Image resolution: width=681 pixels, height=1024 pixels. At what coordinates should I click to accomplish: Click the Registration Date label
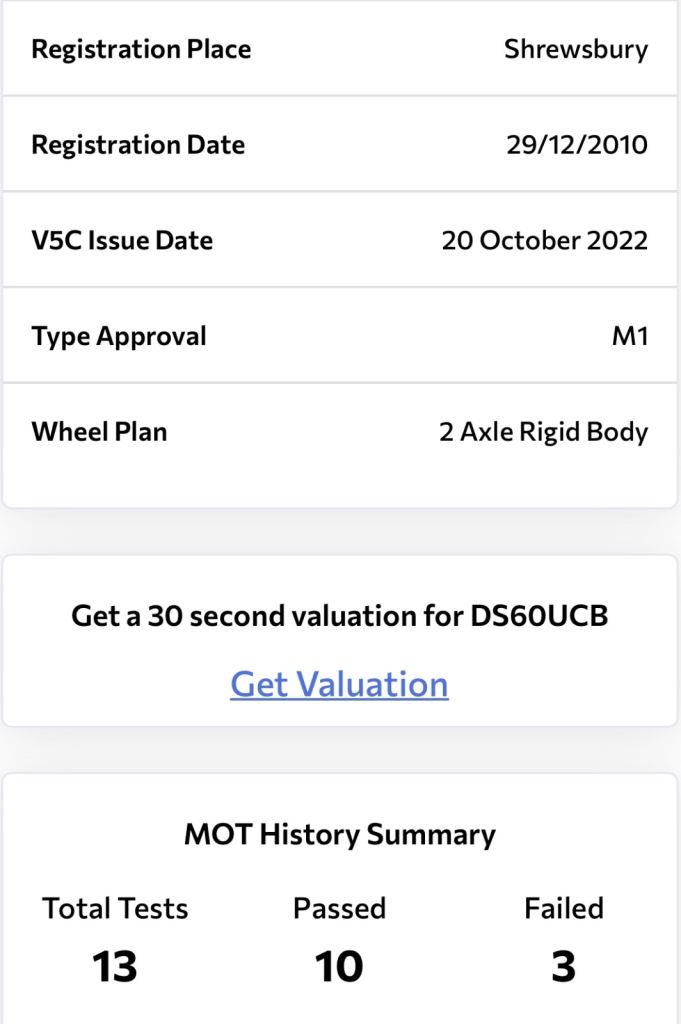coord(138,145)
